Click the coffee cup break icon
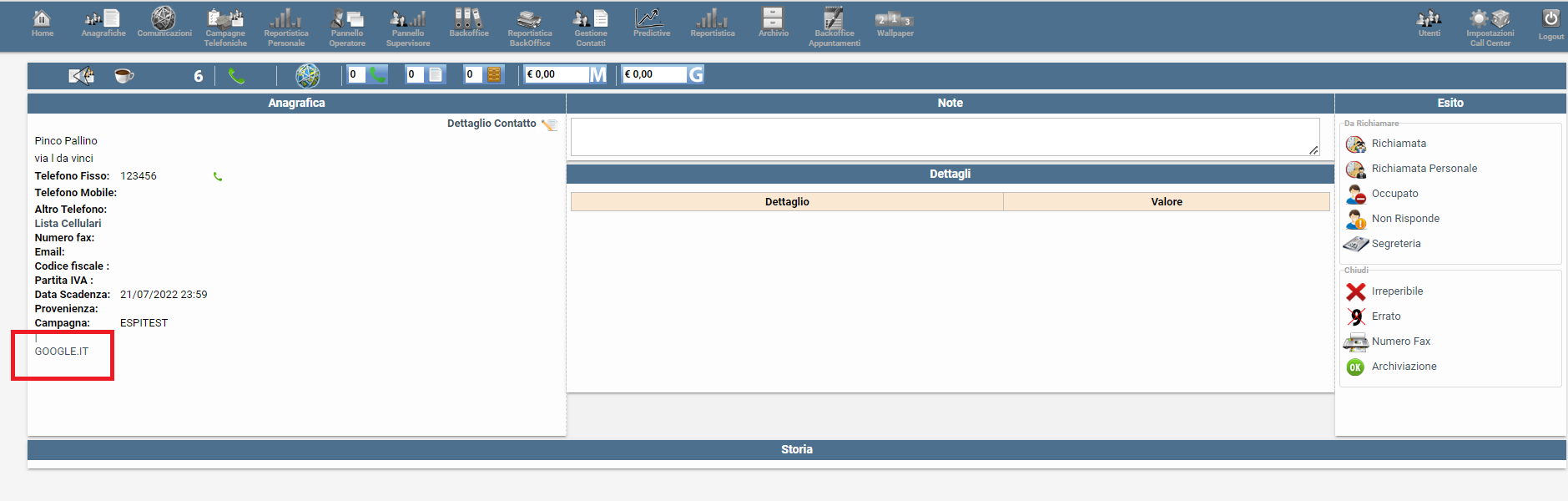The height and width of the screenshot is (501, 1568). click(x=124, y=75)
